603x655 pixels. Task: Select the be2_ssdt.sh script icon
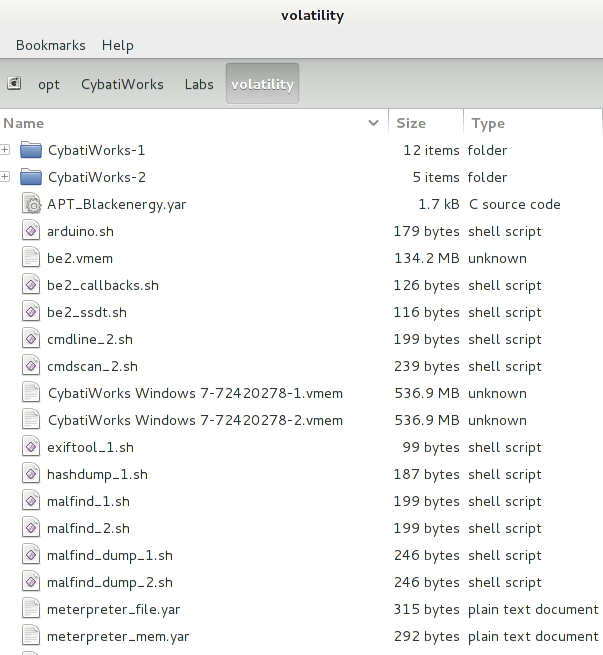pos(31,312)
